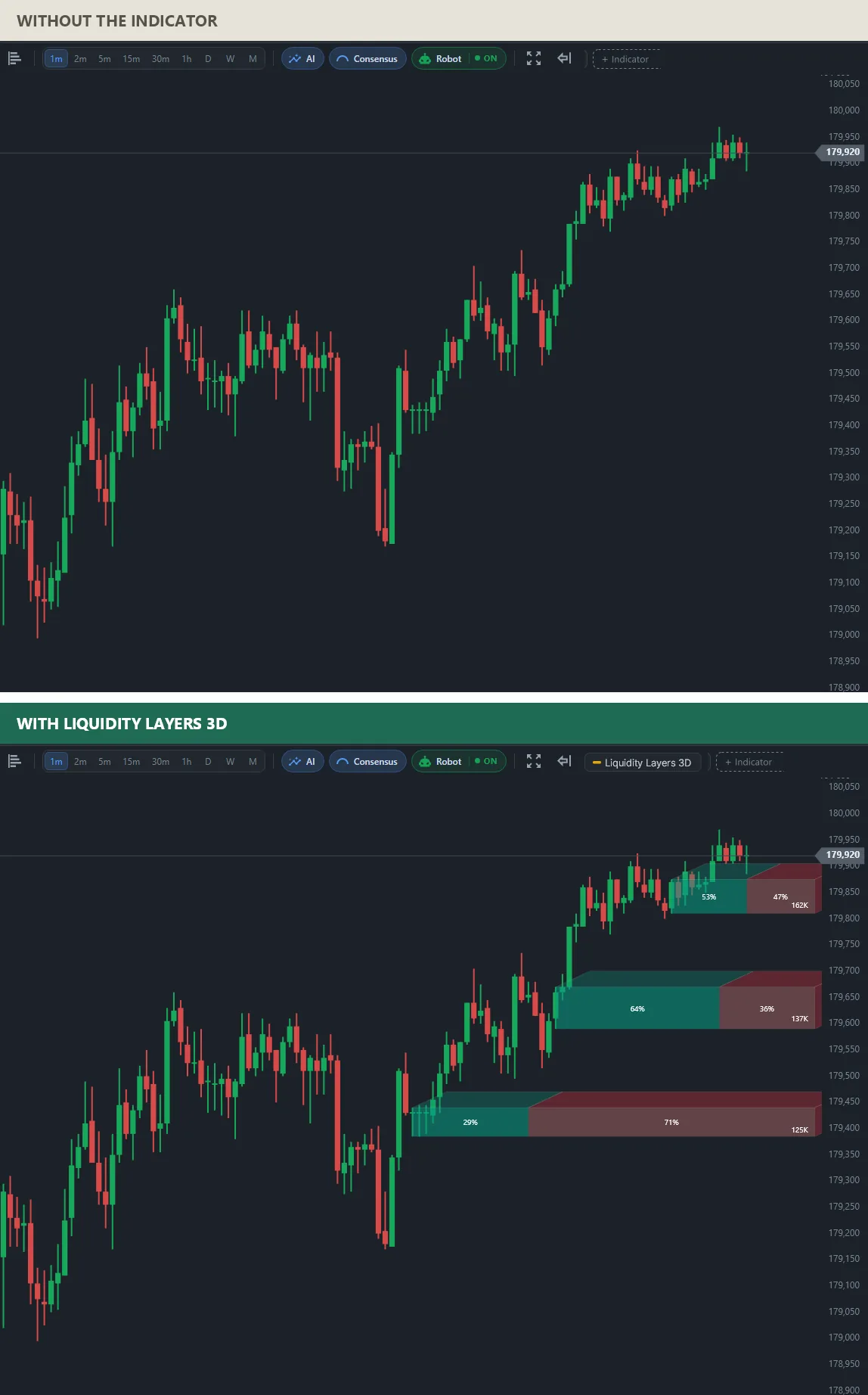
Task: Click the 162K volume label
Action: click(799, 905)
